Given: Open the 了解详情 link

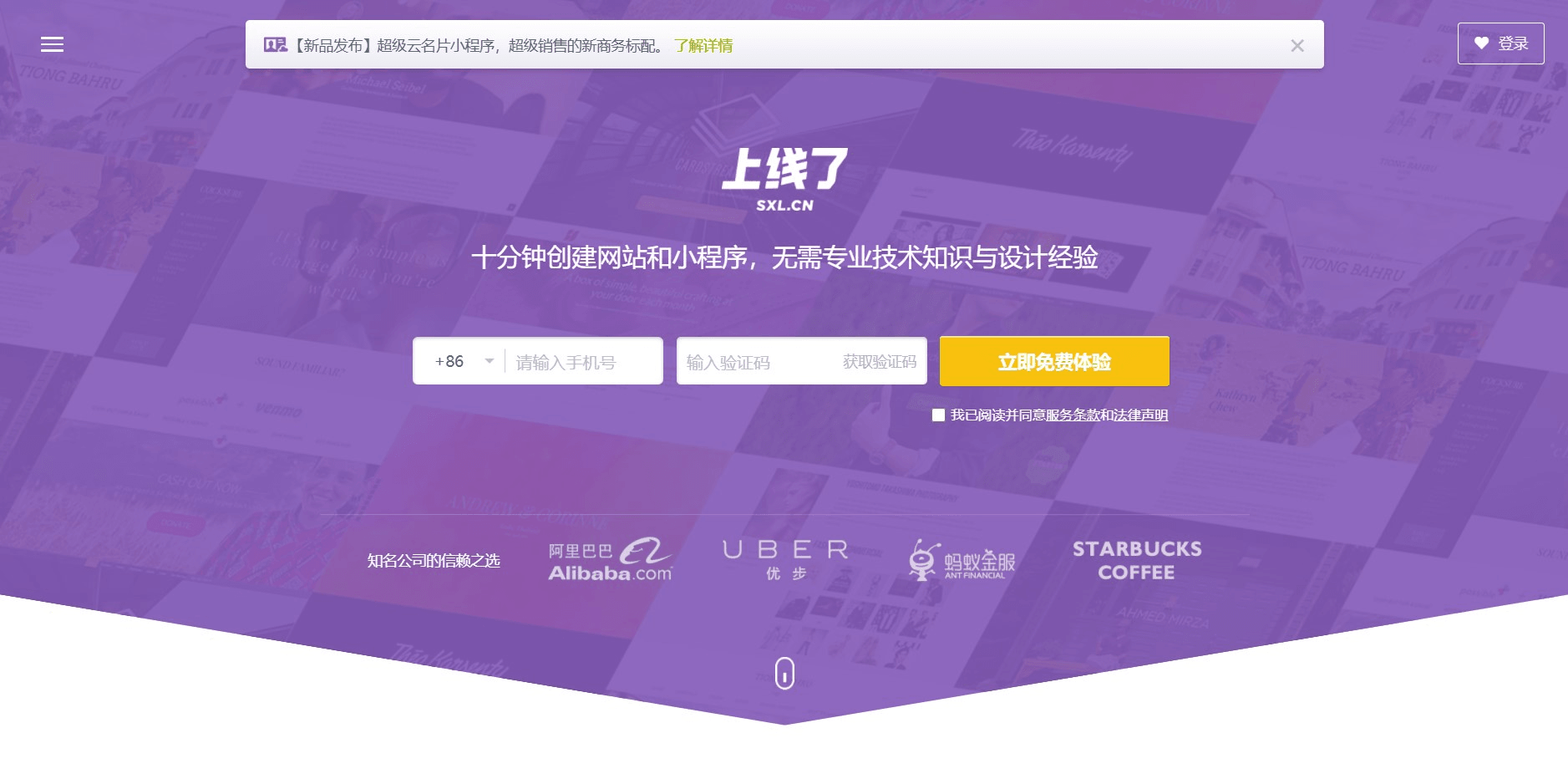Looking at the screenshot, I should [703, 46].
